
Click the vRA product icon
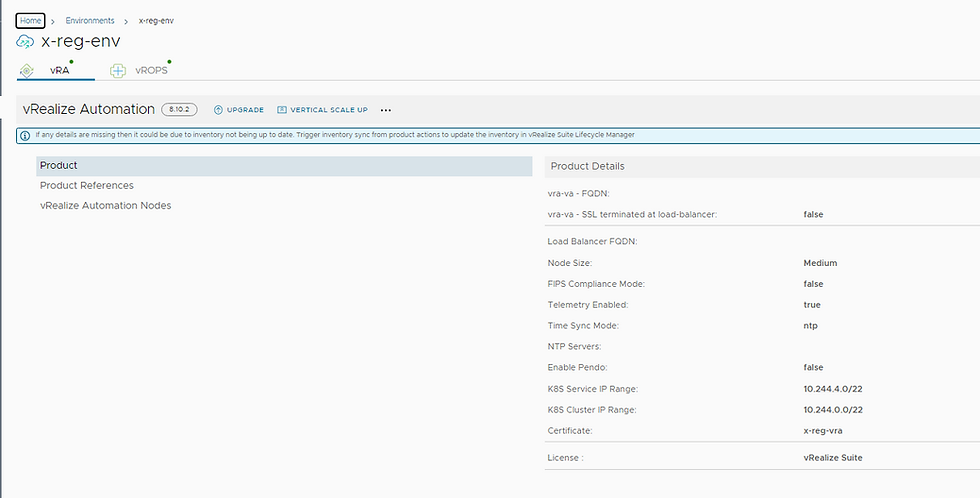(x=26, y=71)
